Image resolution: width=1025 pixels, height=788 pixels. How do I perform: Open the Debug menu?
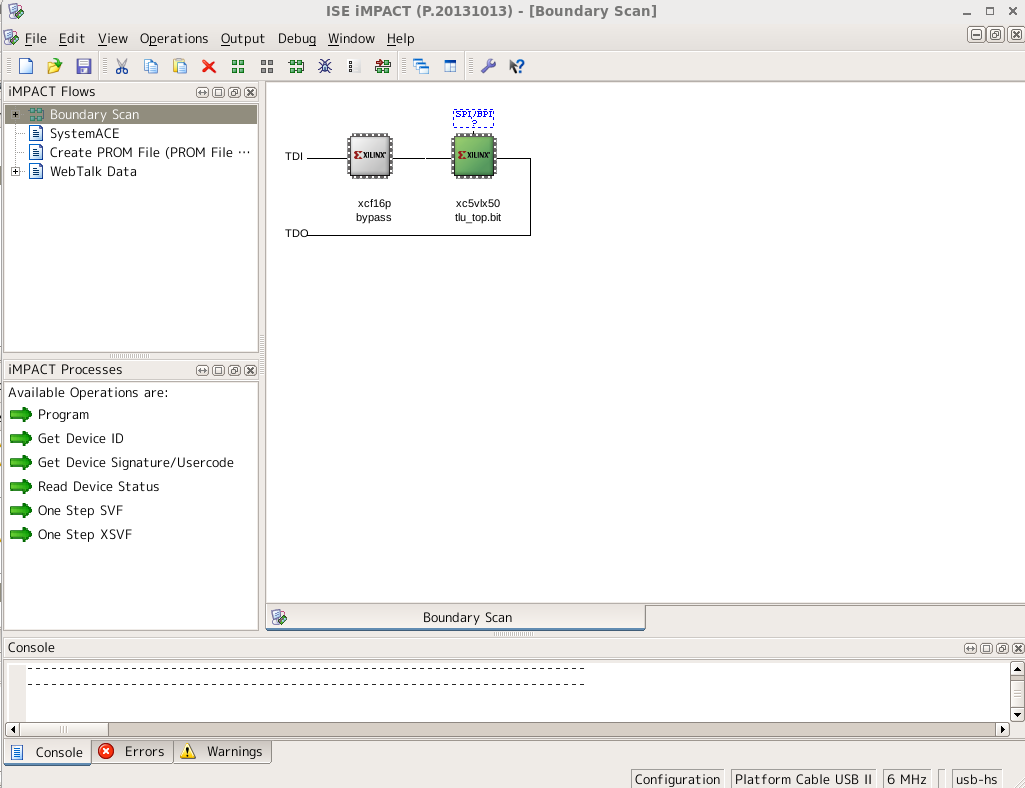(x=297, y=39)
